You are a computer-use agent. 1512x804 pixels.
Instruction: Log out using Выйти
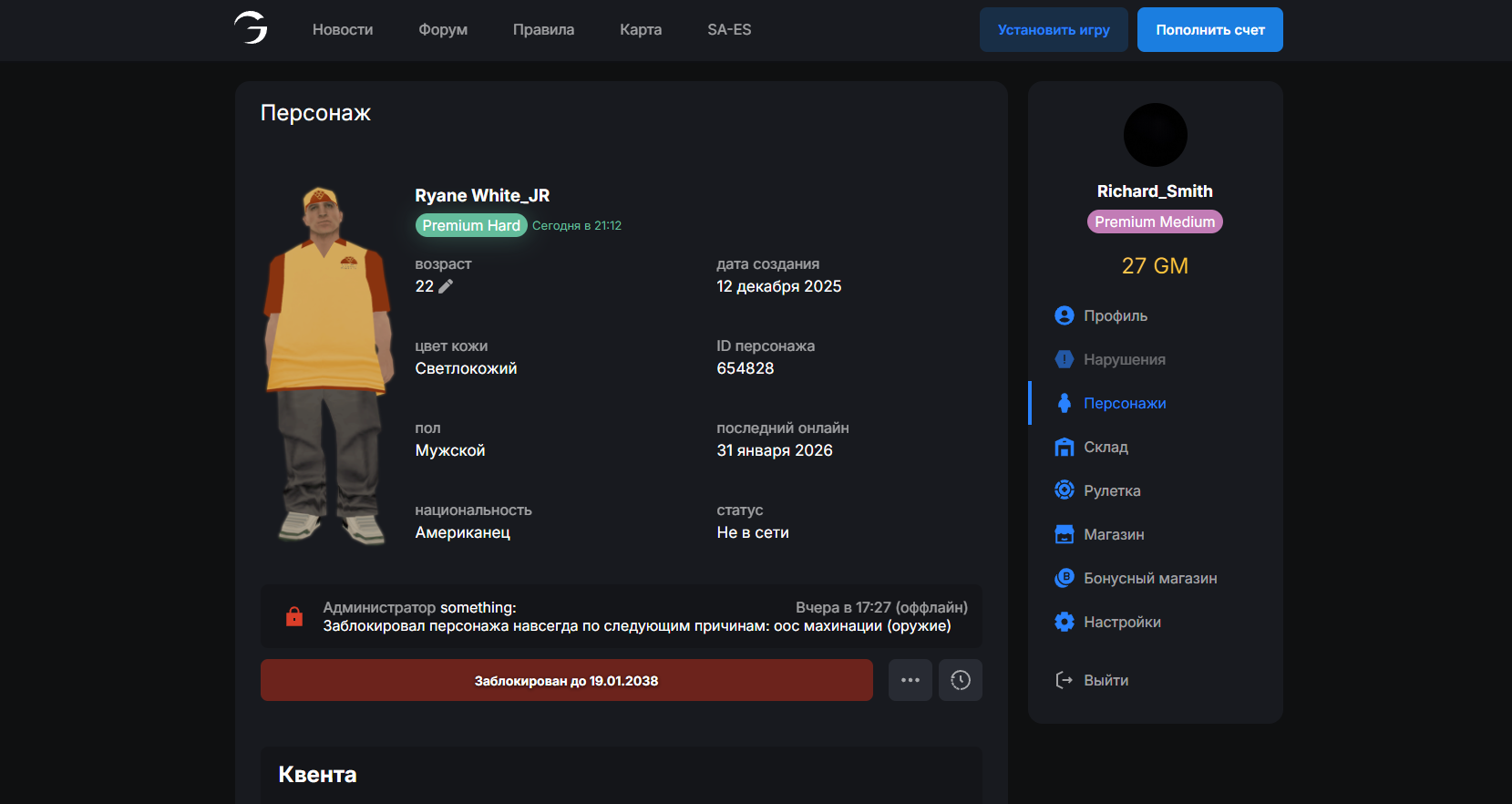pos(1105,680)
